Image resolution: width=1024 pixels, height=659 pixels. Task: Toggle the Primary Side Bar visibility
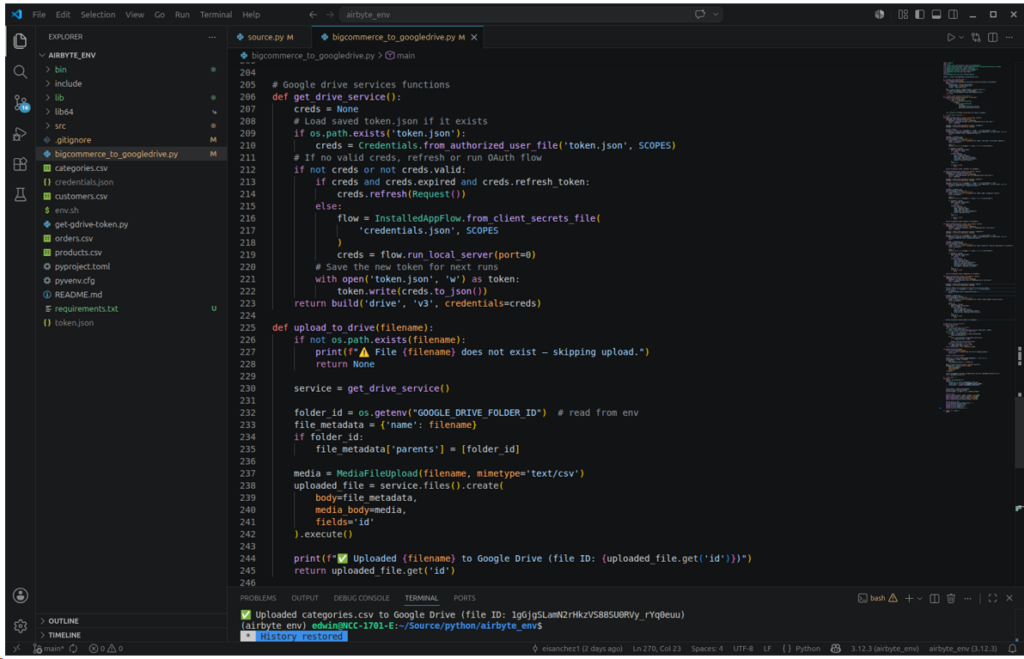point(920,14)
